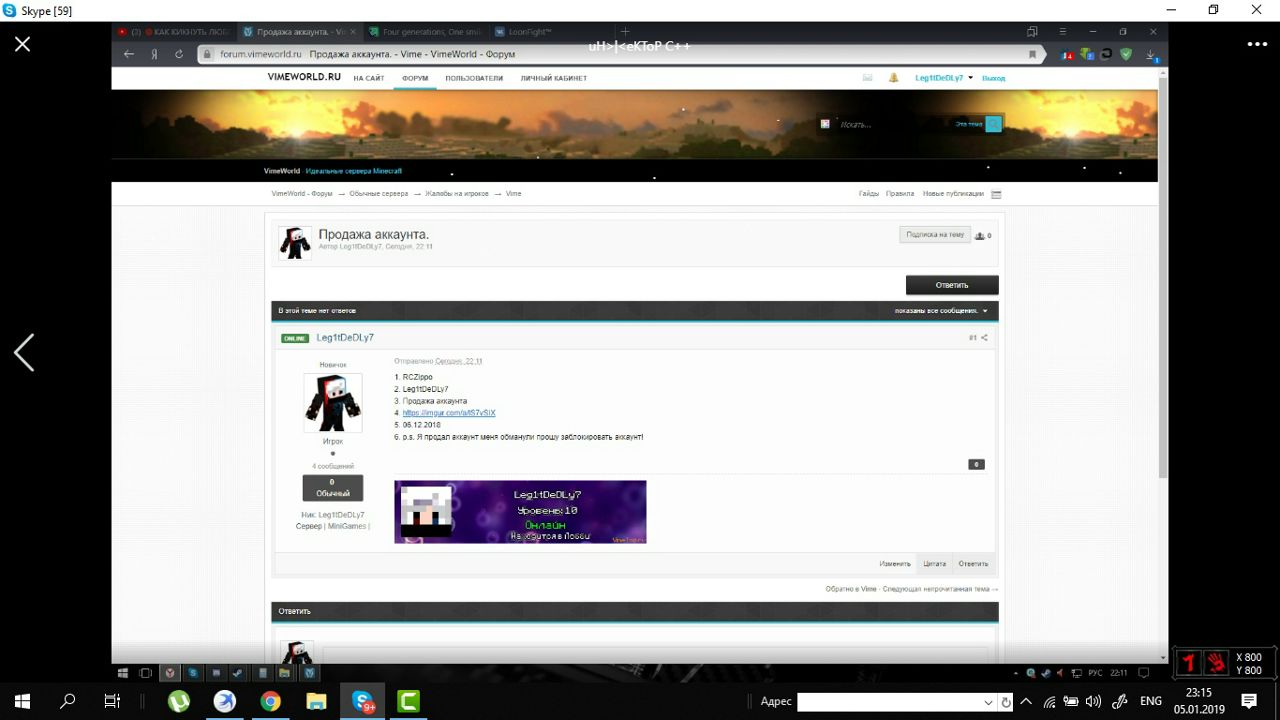Screen dimensions: 1280x720
Task: Open uTorrent from the Windows taskbar
Action: [179, 701]
